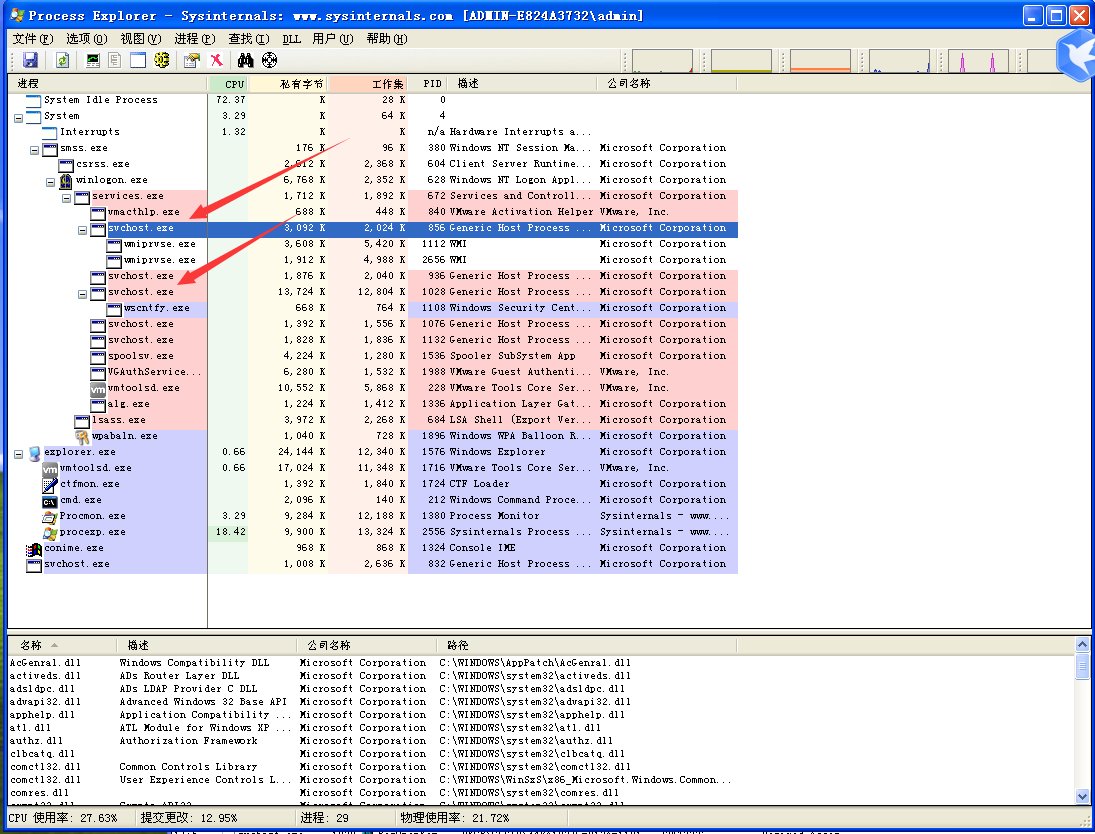Image resolution: width=1095 pixels, height=834 pixels.
Task: Click the red X Kill Process icon
Action: click(x=217, y=60)
